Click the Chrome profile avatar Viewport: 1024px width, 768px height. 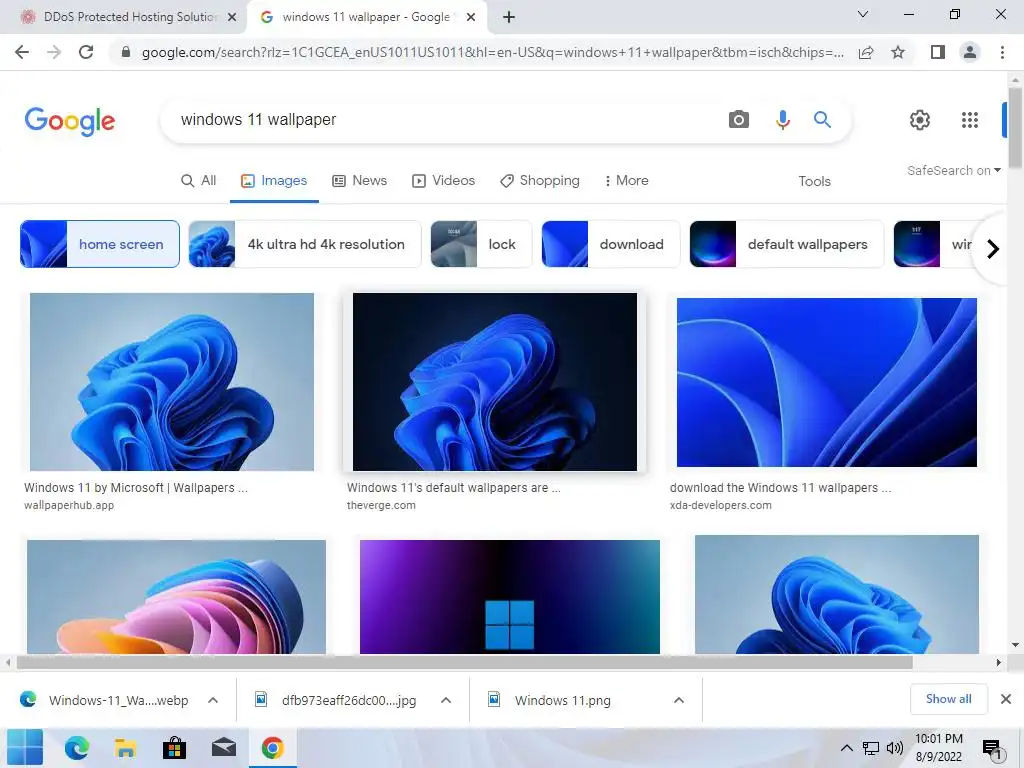click(x=970, y=52)
